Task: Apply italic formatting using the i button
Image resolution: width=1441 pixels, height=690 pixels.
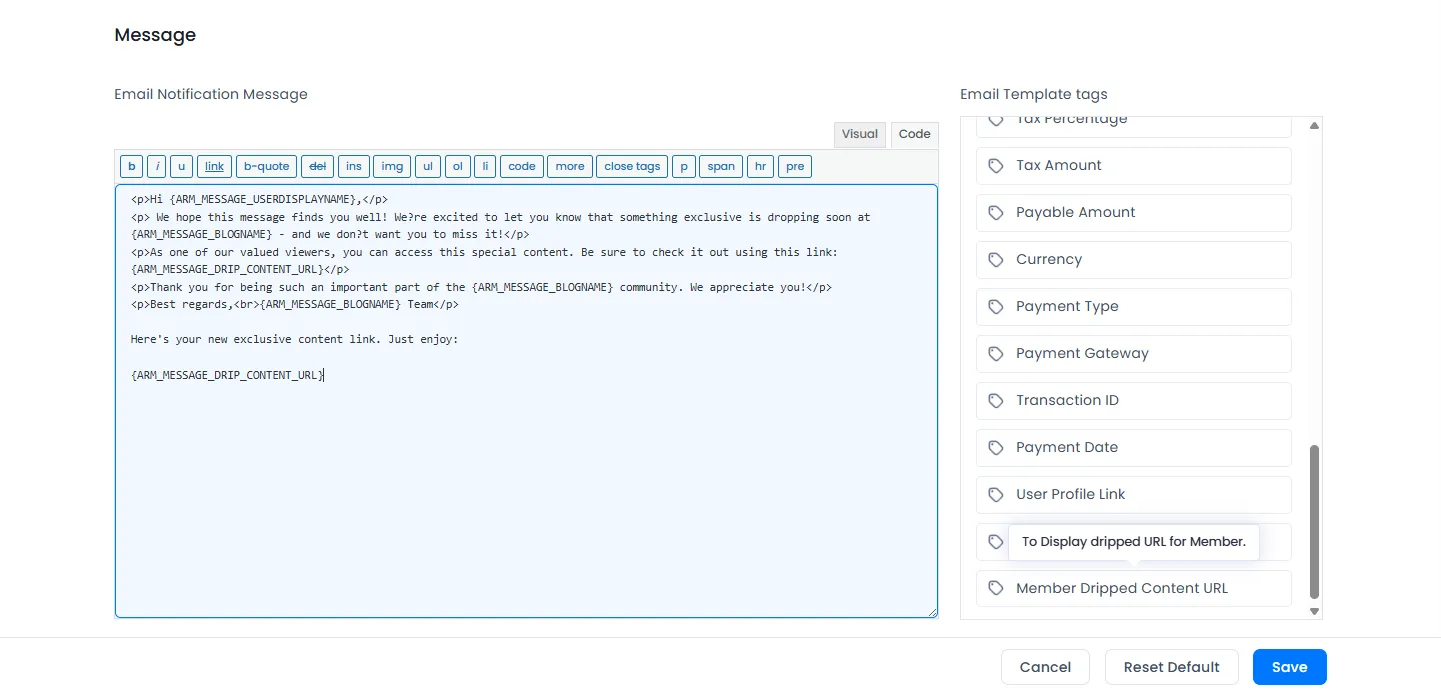Action: (156, 166)
